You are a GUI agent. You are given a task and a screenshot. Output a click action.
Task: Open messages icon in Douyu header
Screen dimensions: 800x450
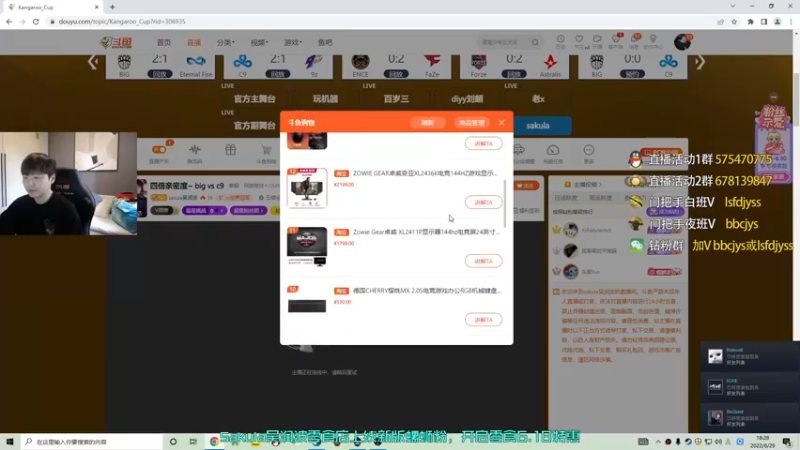coord(635,41)
